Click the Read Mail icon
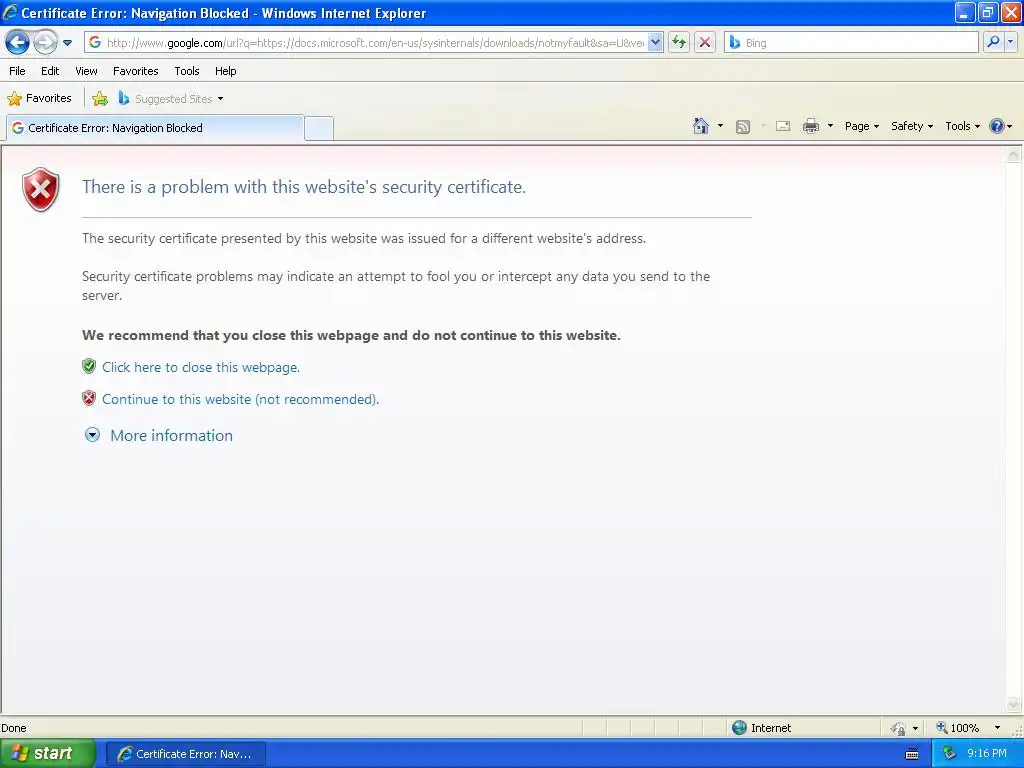Viewport: 1024px width, 768px height. pyautogui.click(x=783, y=126)
